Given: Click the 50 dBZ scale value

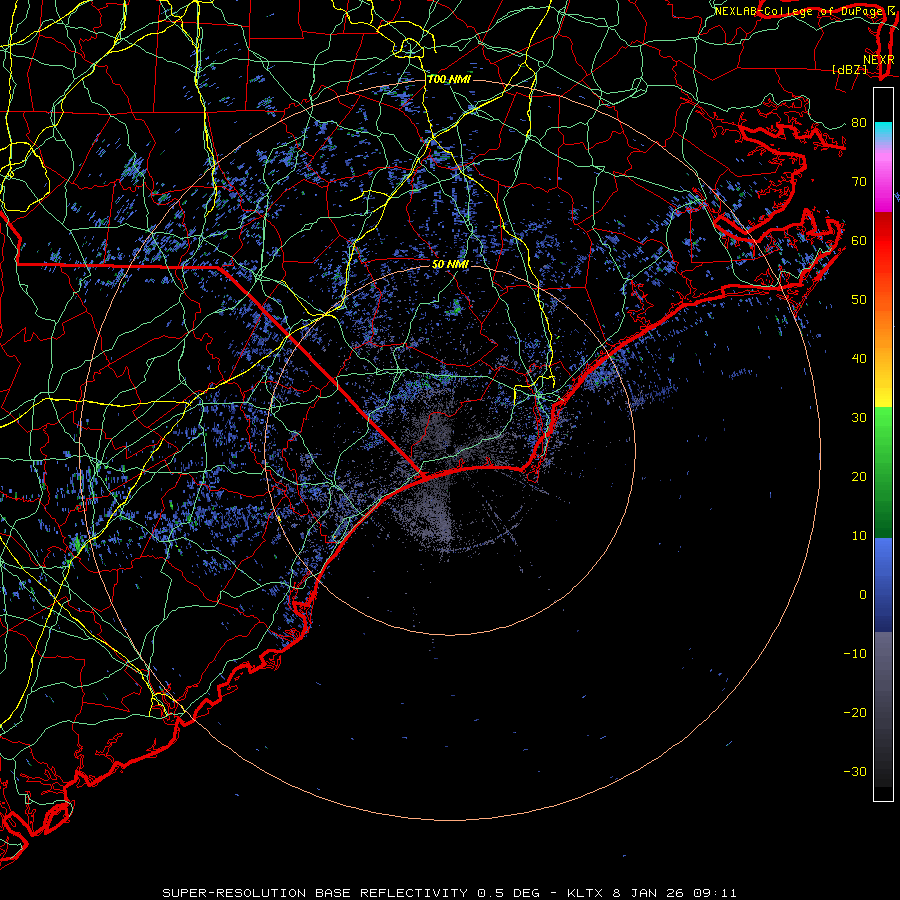Looking at the screenshot, I should pyautogui.click(x=859, y=300).
